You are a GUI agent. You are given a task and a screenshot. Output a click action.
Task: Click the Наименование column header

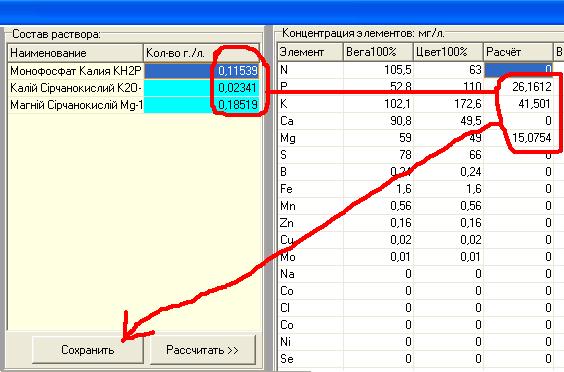coord(76,53)
